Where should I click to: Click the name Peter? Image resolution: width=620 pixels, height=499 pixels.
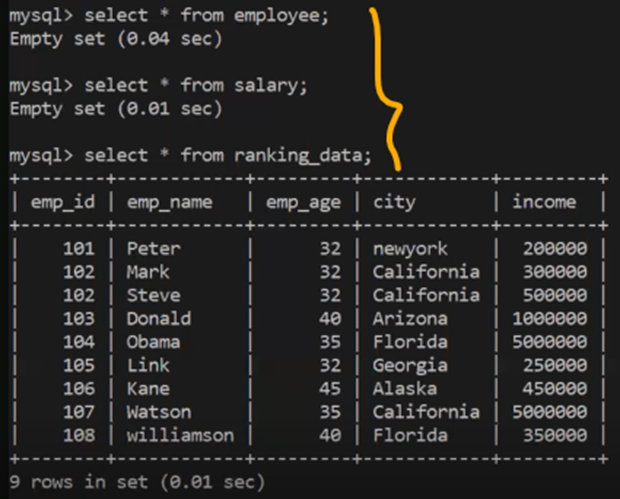[153, 249]
